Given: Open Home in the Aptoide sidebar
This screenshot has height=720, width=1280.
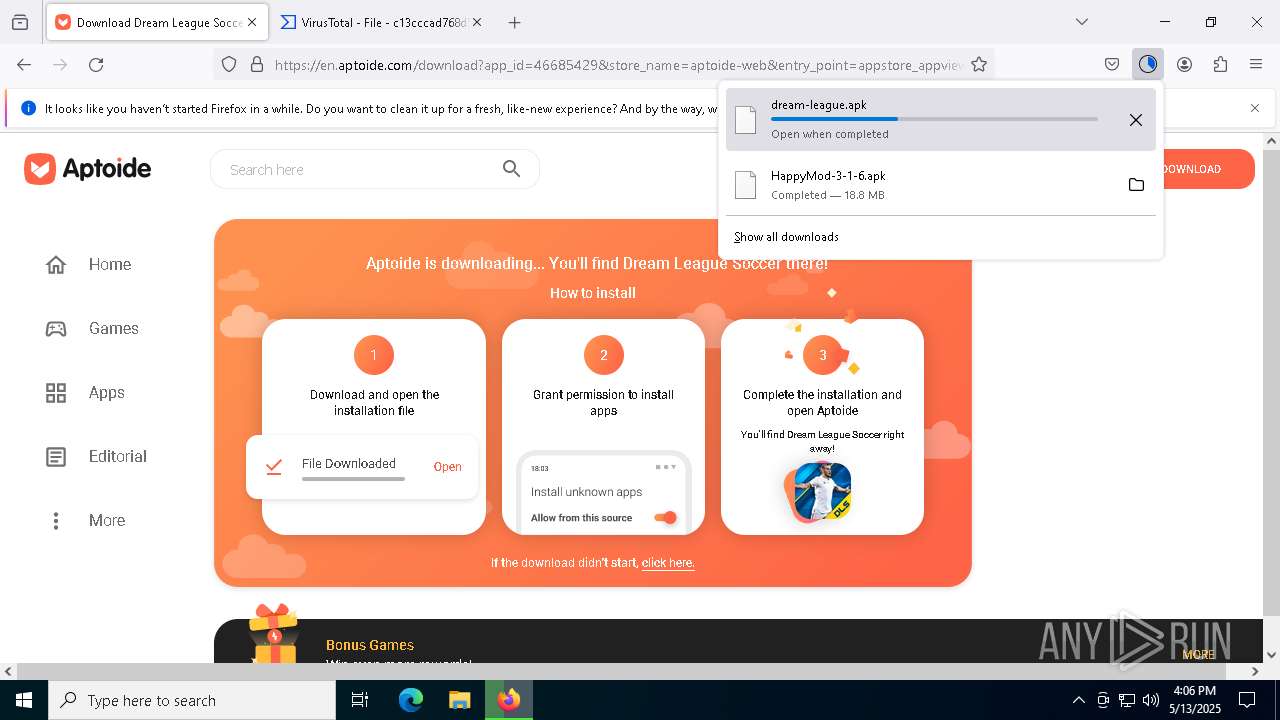Looking at the screenshot, I should point(88,264).
